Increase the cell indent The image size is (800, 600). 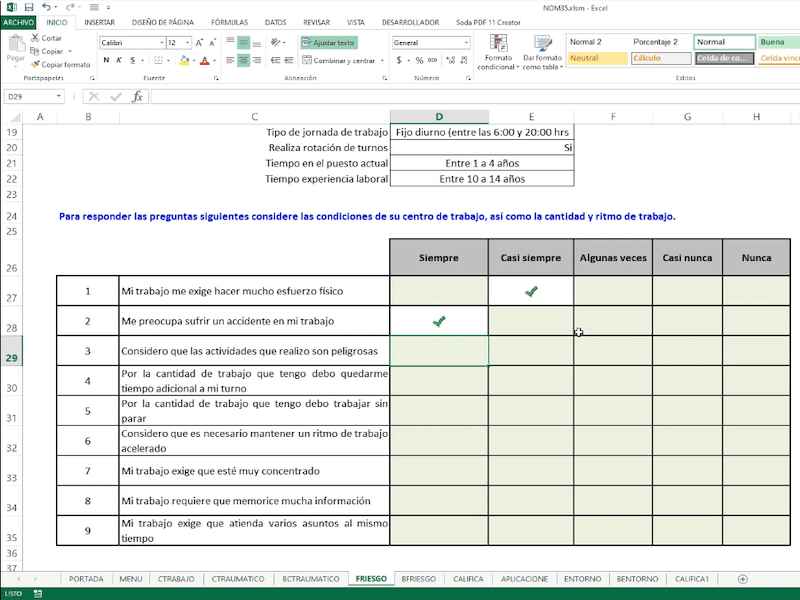pyautogui.click(x=289, y=60)
